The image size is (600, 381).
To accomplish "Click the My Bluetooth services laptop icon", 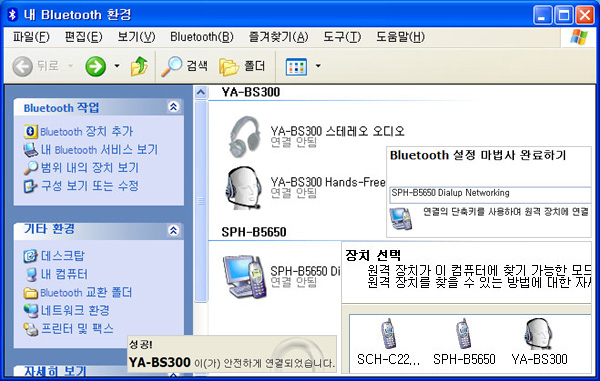I will pos(31,150).
